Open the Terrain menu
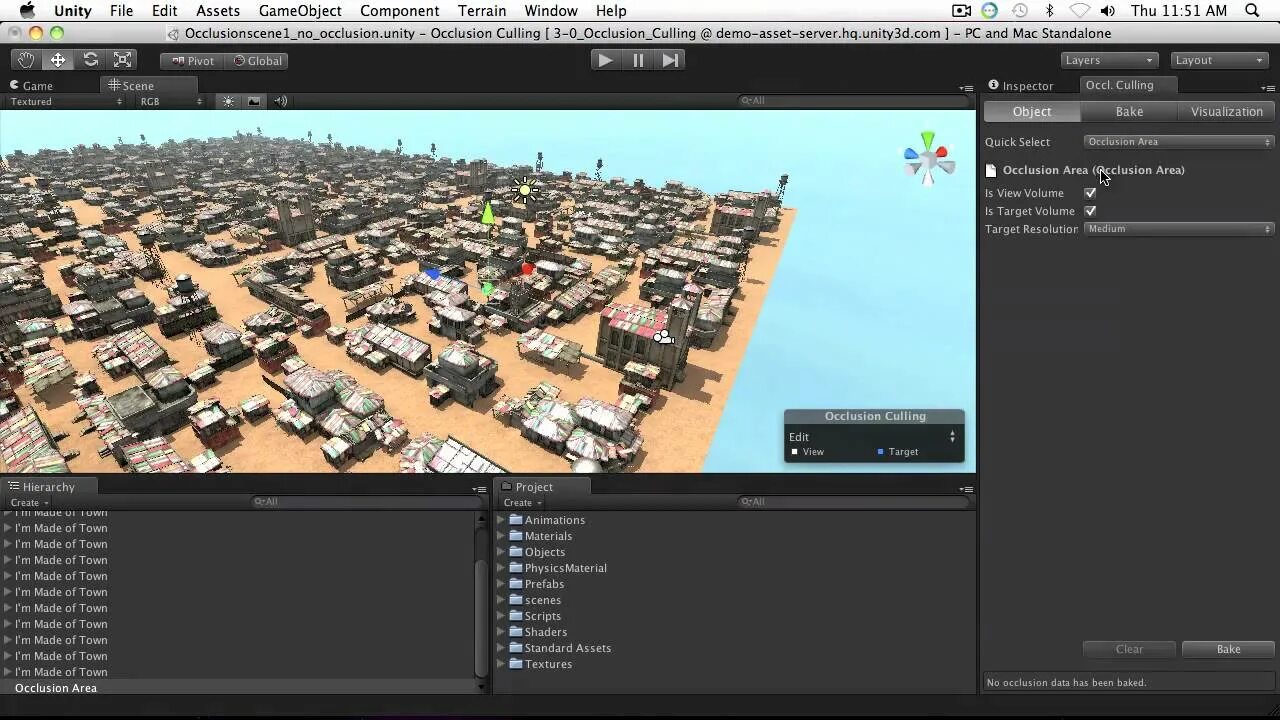This screenshot has height=720, width=1280. coord(482,11)
